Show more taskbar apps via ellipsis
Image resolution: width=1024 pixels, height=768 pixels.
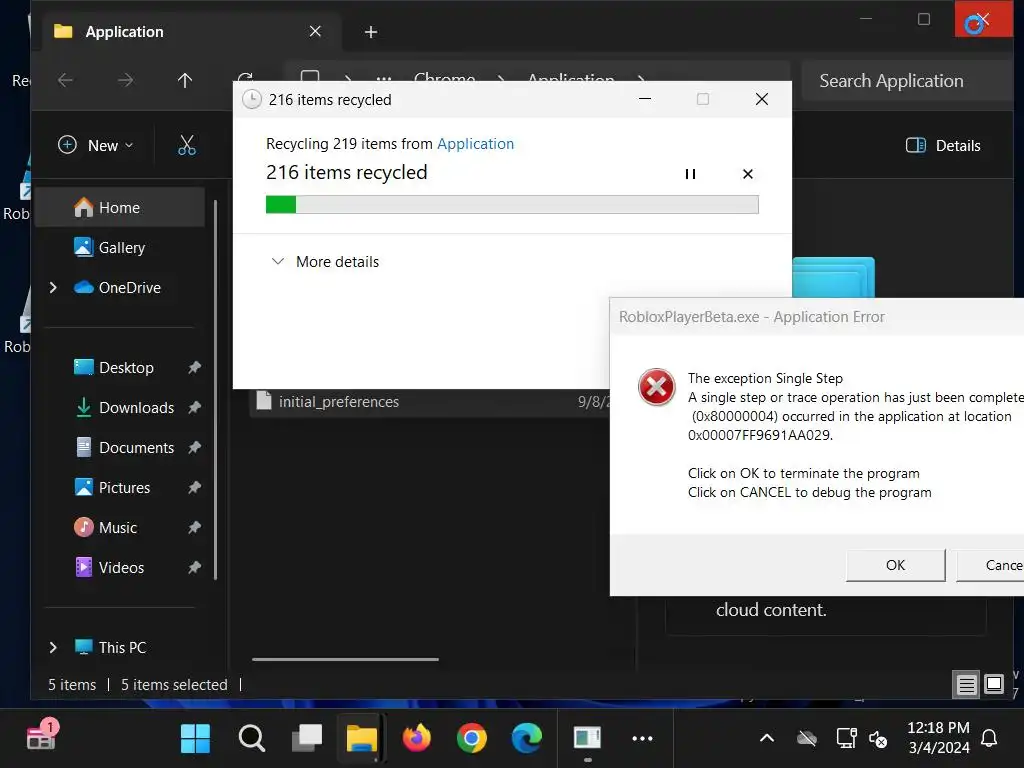click(x=643, y=739)
